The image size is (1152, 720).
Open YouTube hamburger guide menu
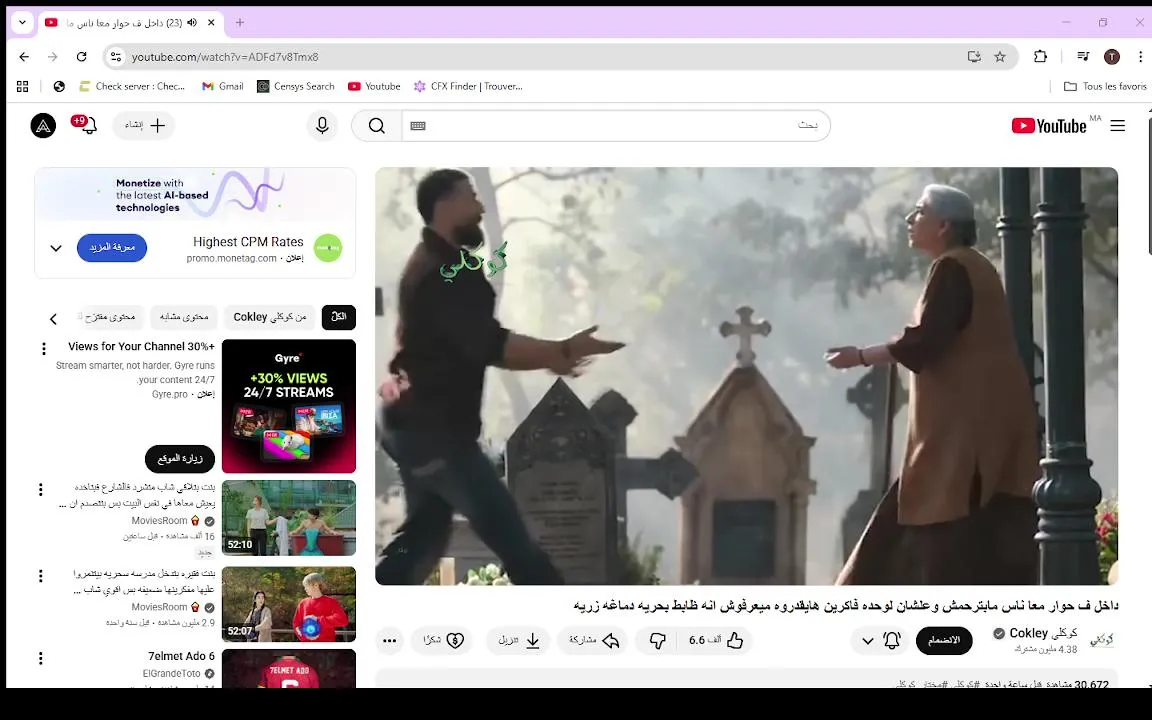1117,126
